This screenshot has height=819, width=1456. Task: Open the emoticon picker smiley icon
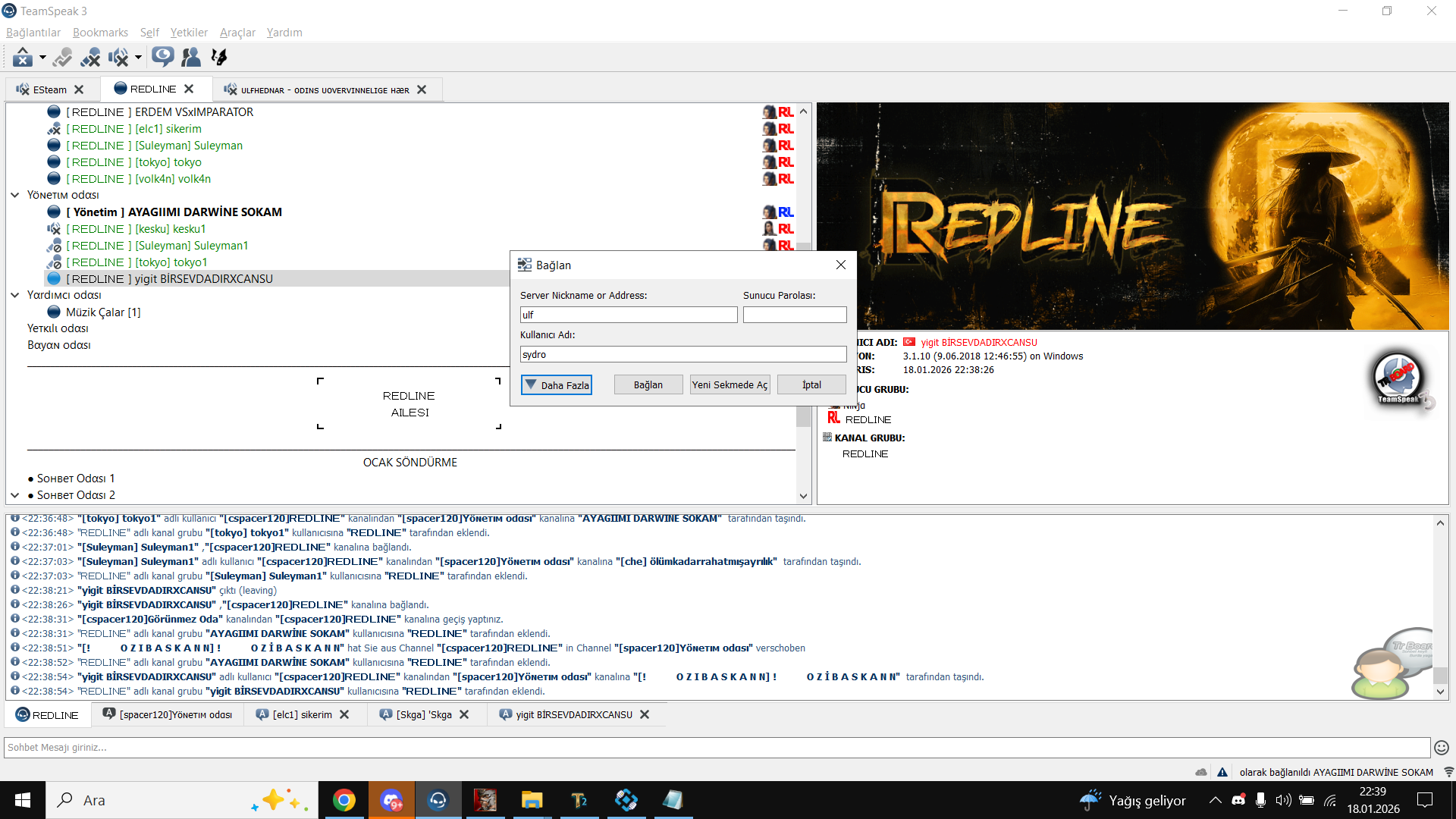[x=1442, y=748]
